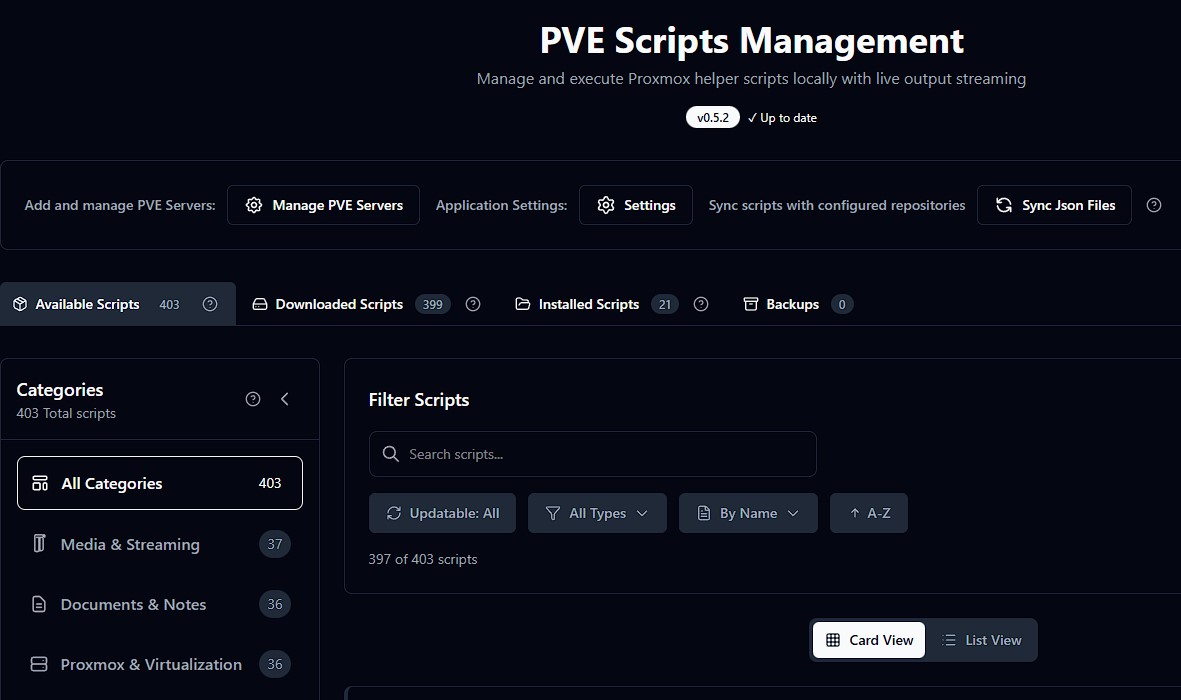The width and height of the screenshot is (1181, 700).
Task: Collapse the Categories sidebar with the chevron
Action: 285,398
